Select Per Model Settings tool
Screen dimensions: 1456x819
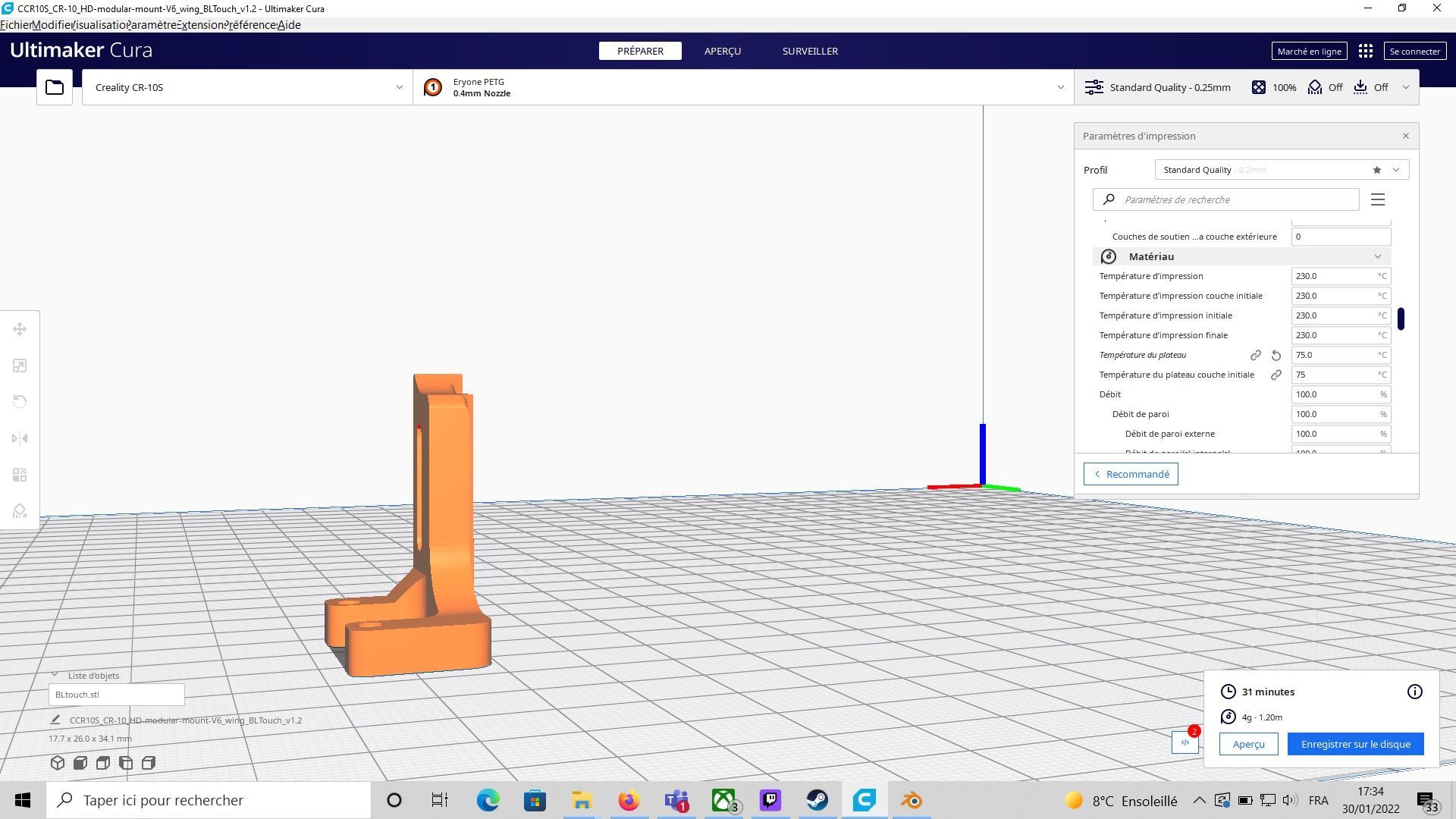click(20, 475)
